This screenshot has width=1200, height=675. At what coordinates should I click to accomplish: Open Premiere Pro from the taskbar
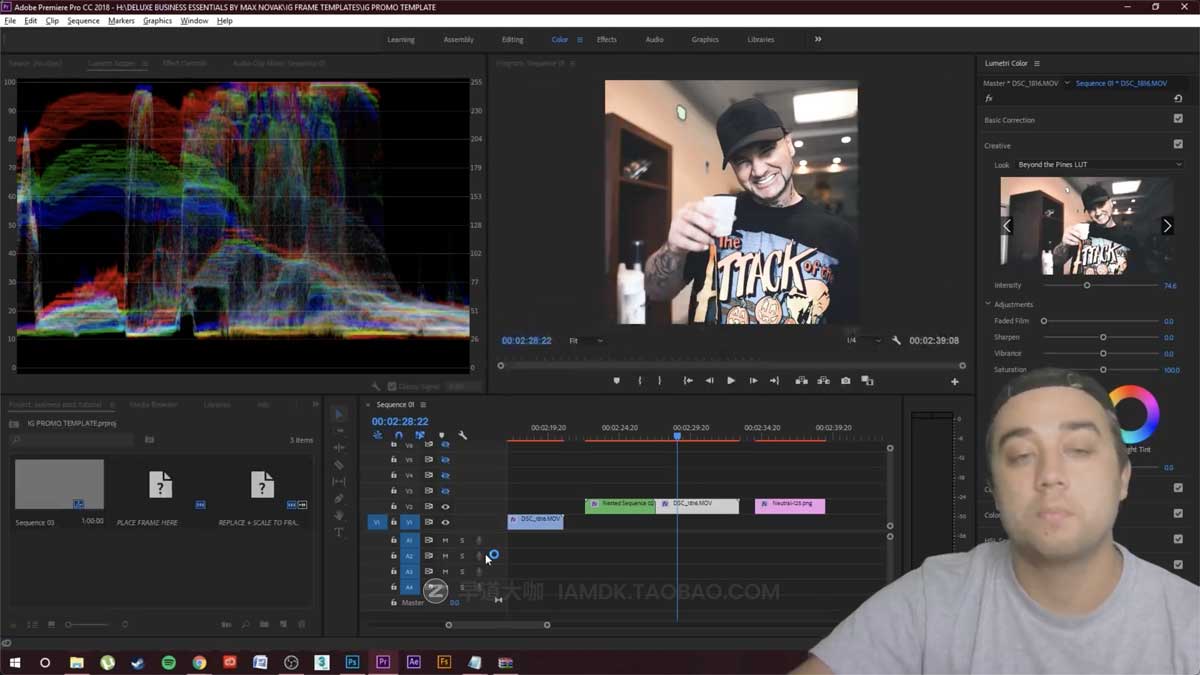tap(383, 662)
